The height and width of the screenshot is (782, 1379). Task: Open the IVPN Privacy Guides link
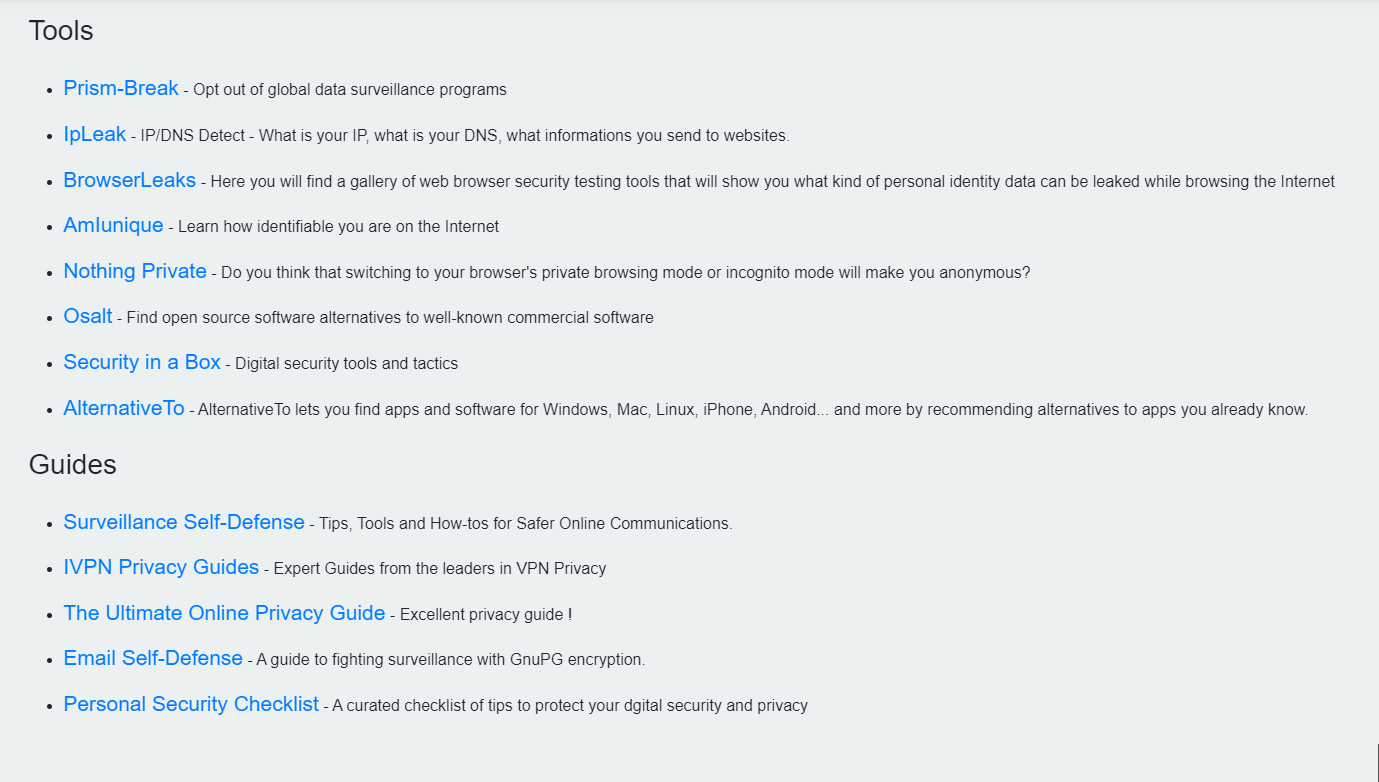point(161,567)
